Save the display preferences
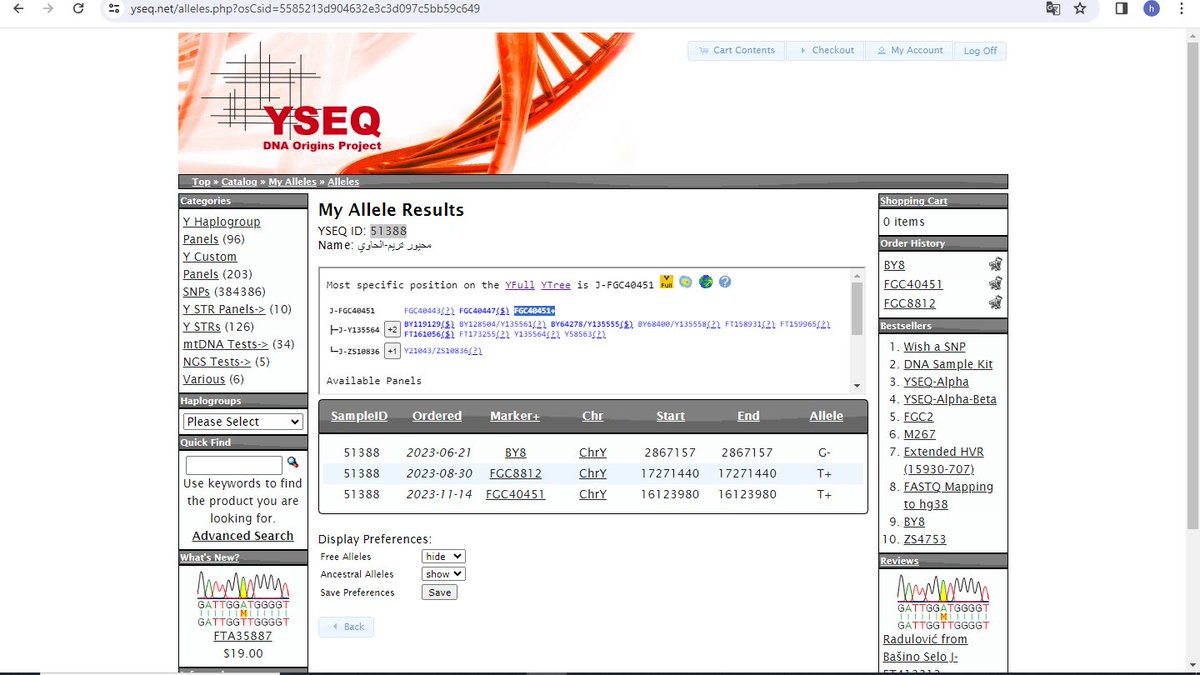The width and height of the screenshot is (1200, 675). pyautogui.click(x=440, y=592)
